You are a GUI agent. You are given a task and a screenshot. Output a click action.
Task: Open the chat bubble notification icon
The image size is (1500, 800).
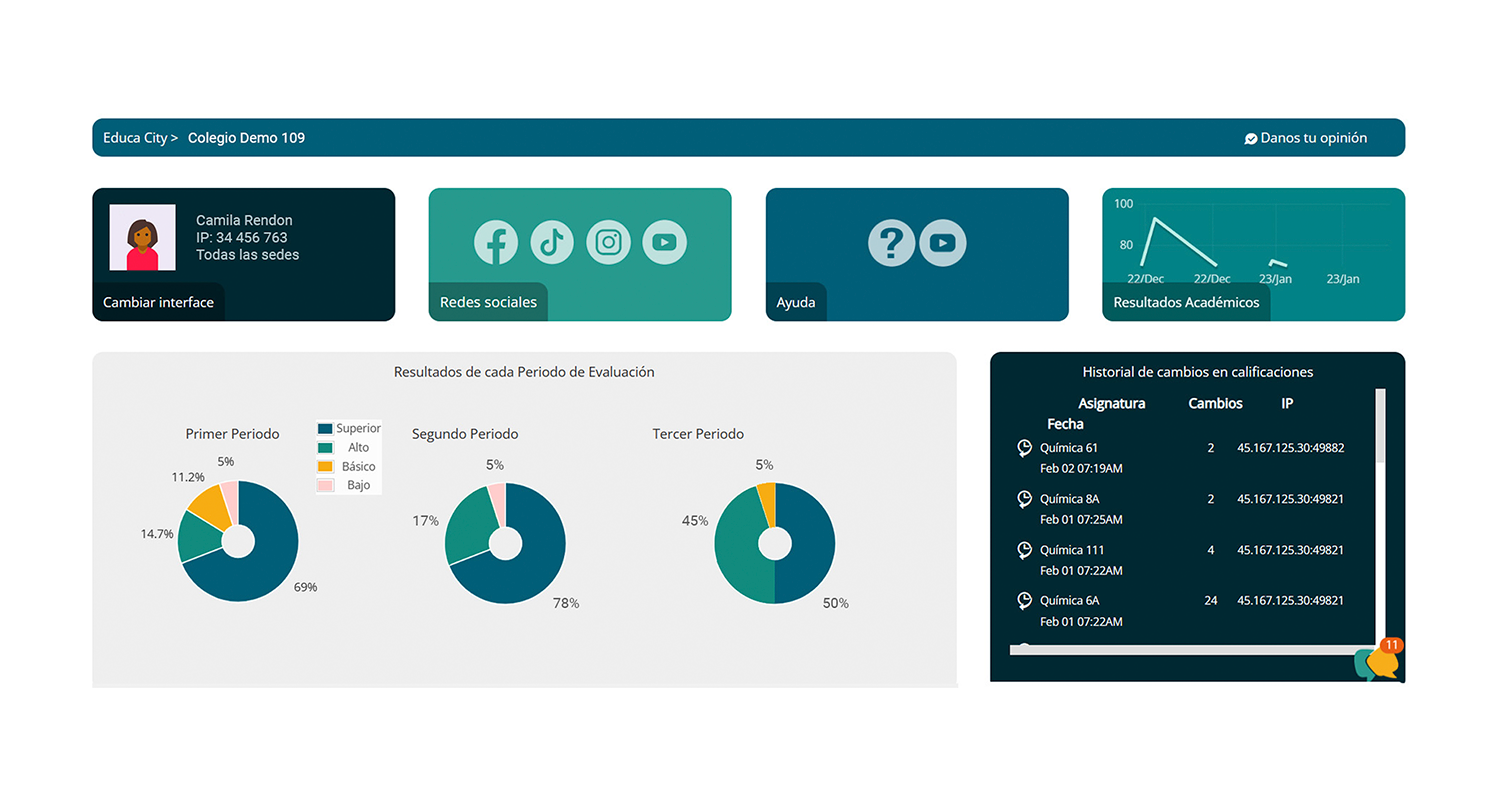pyautogui.click(x=1379, y=661)
